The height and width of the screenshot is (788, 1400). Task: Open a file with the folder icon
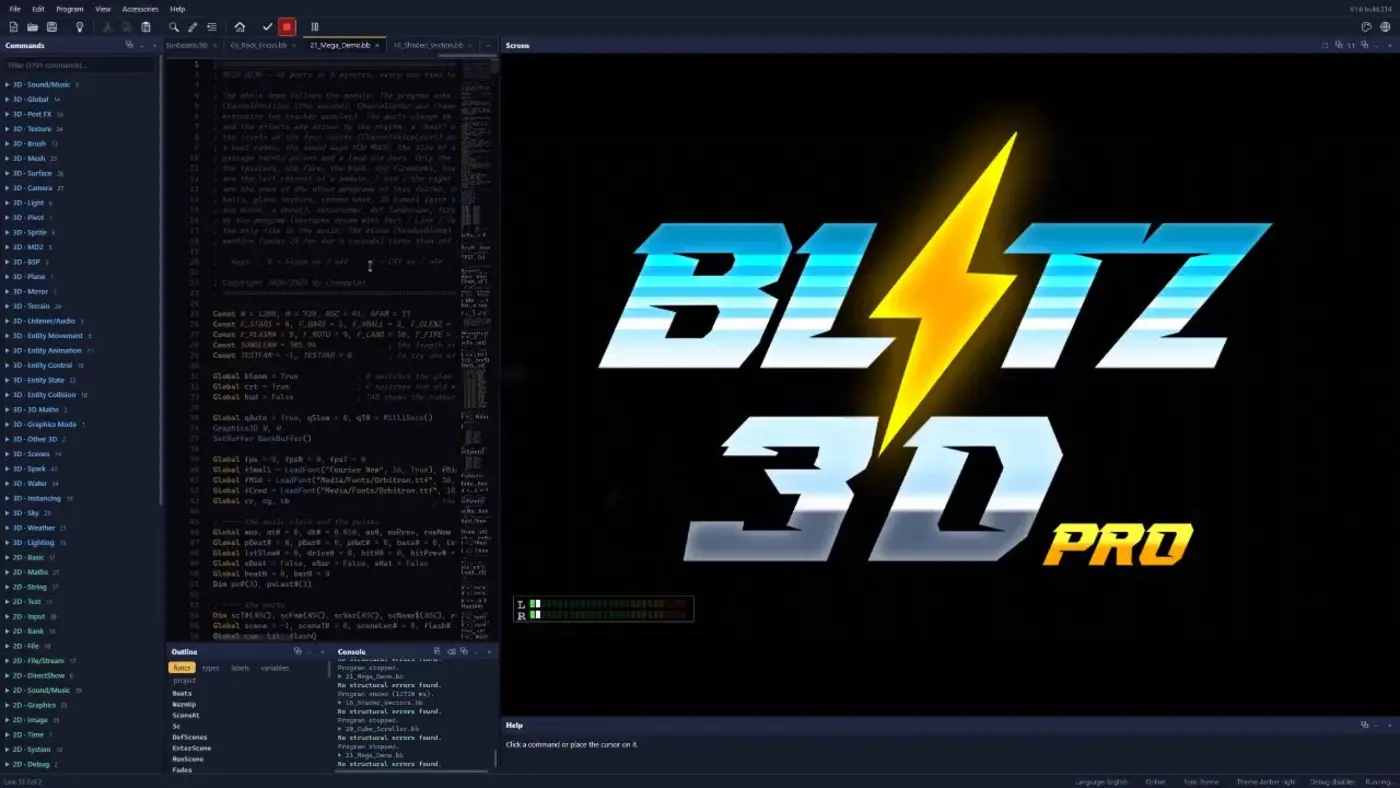32,27
